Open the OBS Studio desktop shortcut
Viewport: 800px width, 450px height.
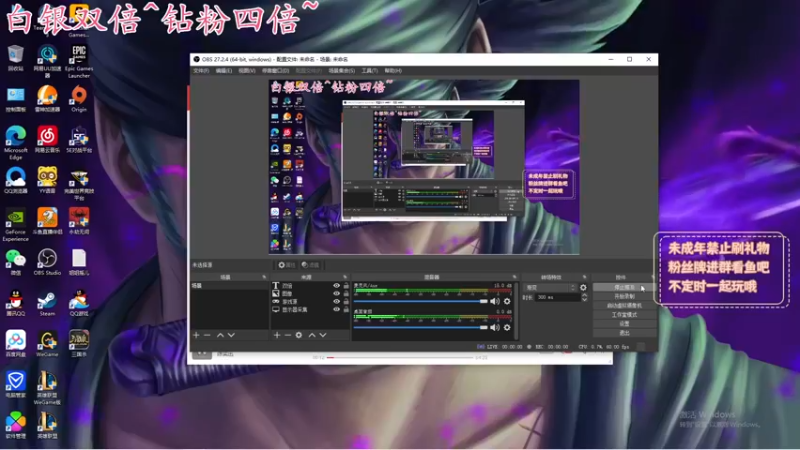[x=47, y=262]
